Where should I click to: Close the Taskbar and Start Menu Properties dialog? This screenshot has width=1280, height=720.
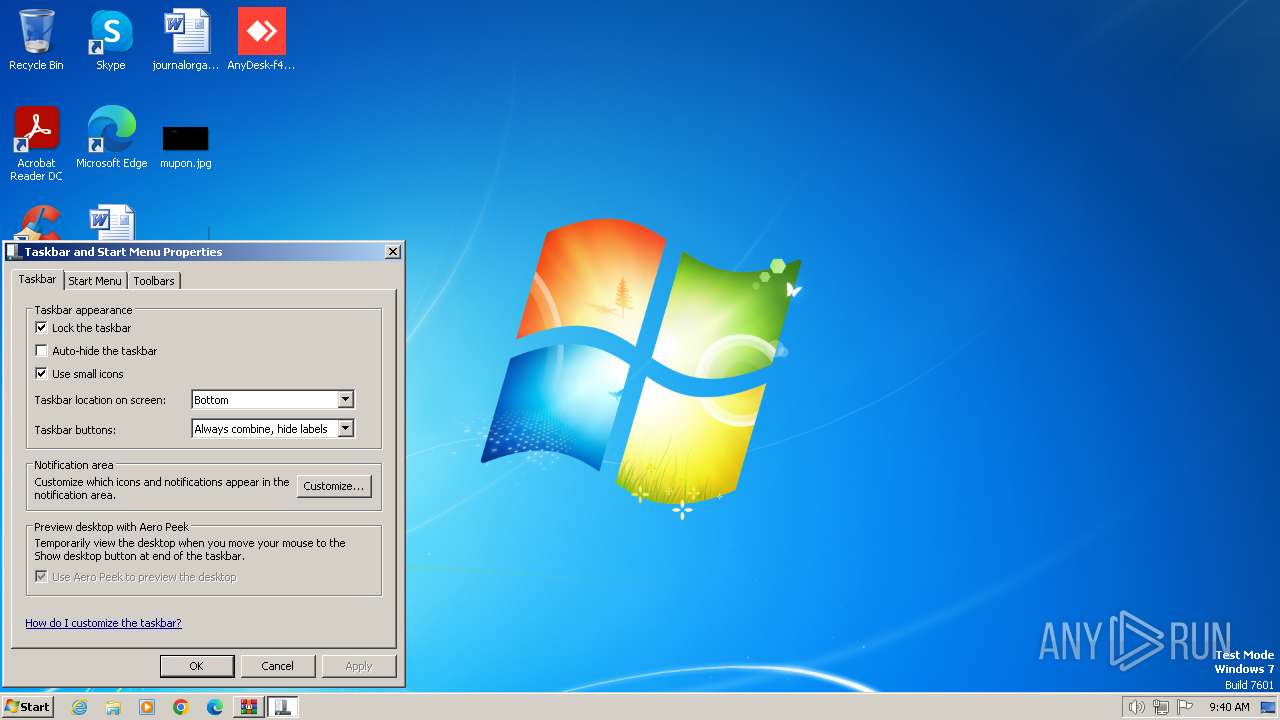[x=393, y=252]
